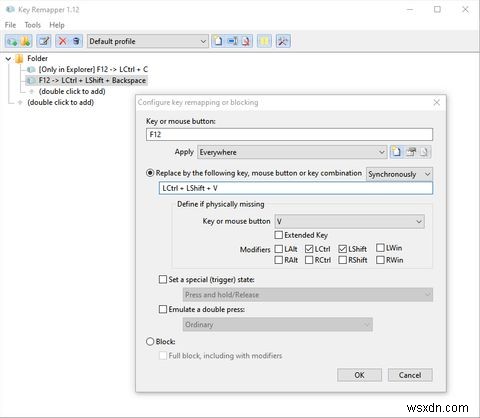
Task: Open the Key or mouse button V dropdown
Action: click(350, 221)
